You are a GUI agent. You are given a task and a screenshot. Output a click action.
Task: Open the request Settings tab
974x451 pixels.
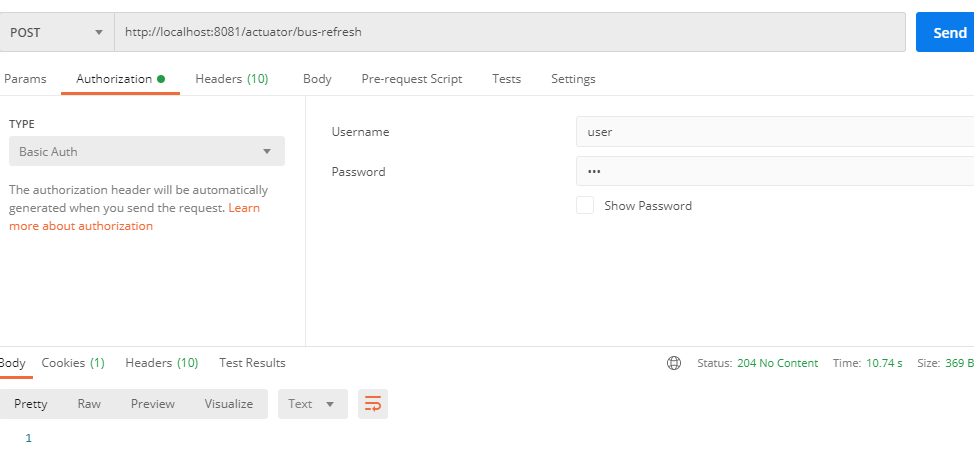click(x=573, y=79)
